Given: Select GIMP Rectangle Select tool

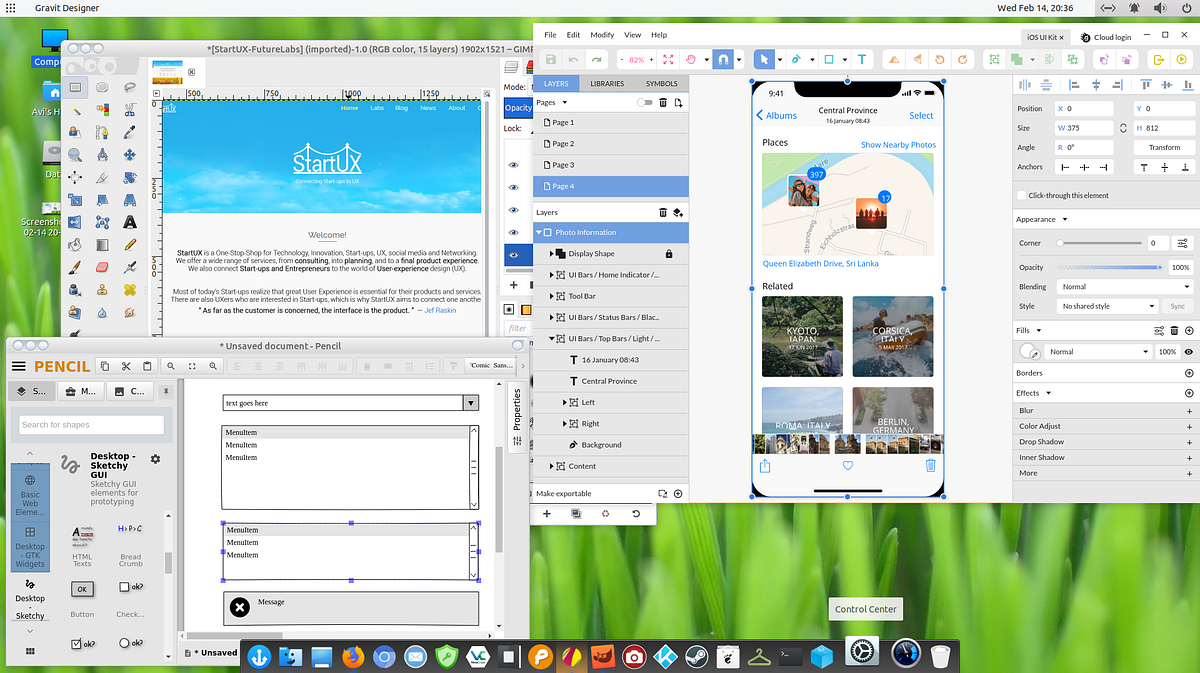Looking at the screenshot, I should tap(76, 88).
